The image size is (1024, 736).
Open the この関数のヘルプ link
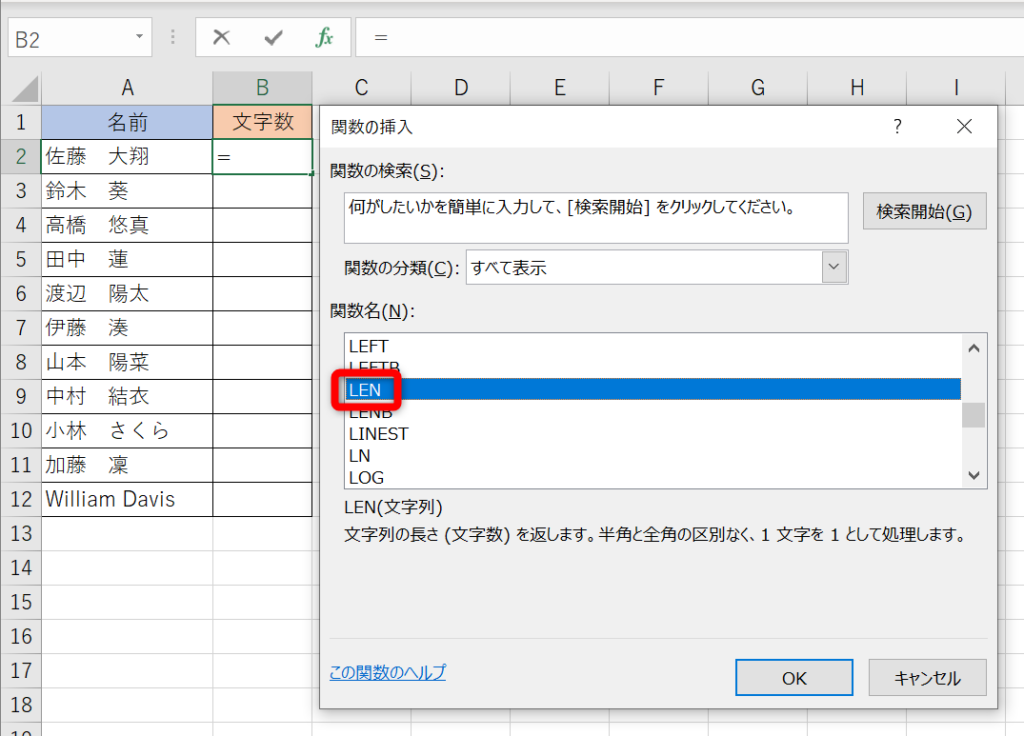pyautogui.click(x=387, y=672)
